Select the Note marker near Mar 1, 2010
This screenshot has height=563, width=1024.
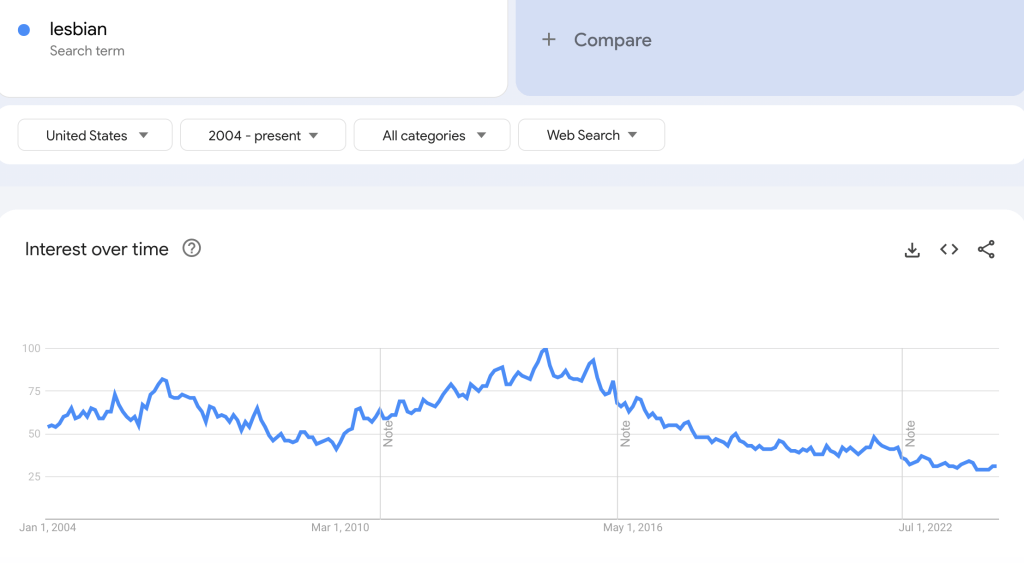(388, 432)
